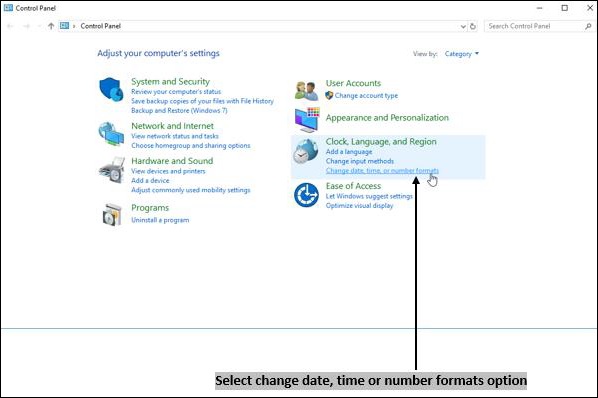Image resolution: width=598 pixels, height=398 pixels.
Task: Maximize the Control Panel window
Action: tap(564, 8)
